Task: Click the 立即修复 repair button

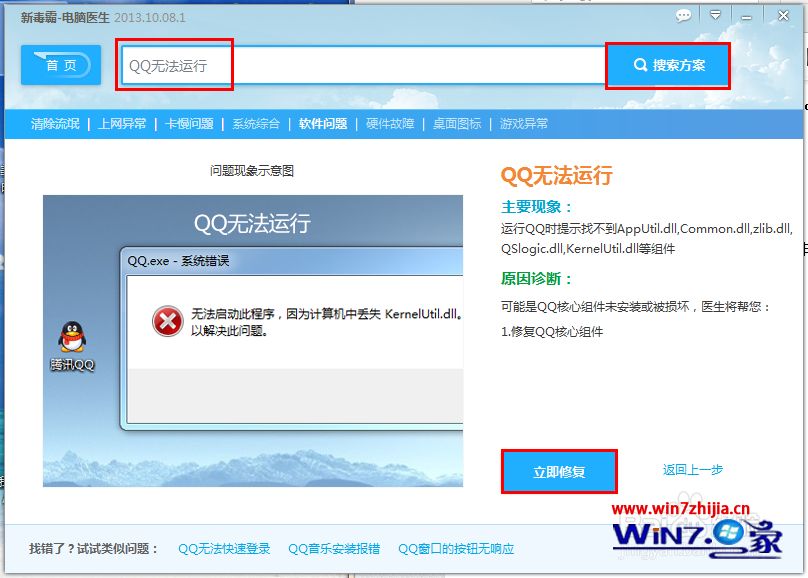Action: click(559, 471)
